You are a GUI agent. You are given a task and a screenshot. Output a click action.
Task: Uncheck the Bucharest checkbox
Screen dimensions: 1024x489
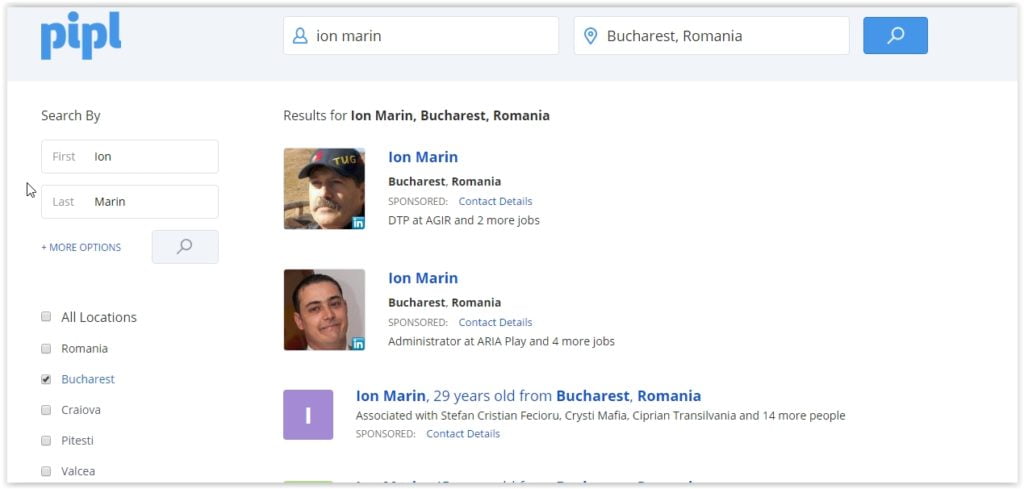(46, 379)
